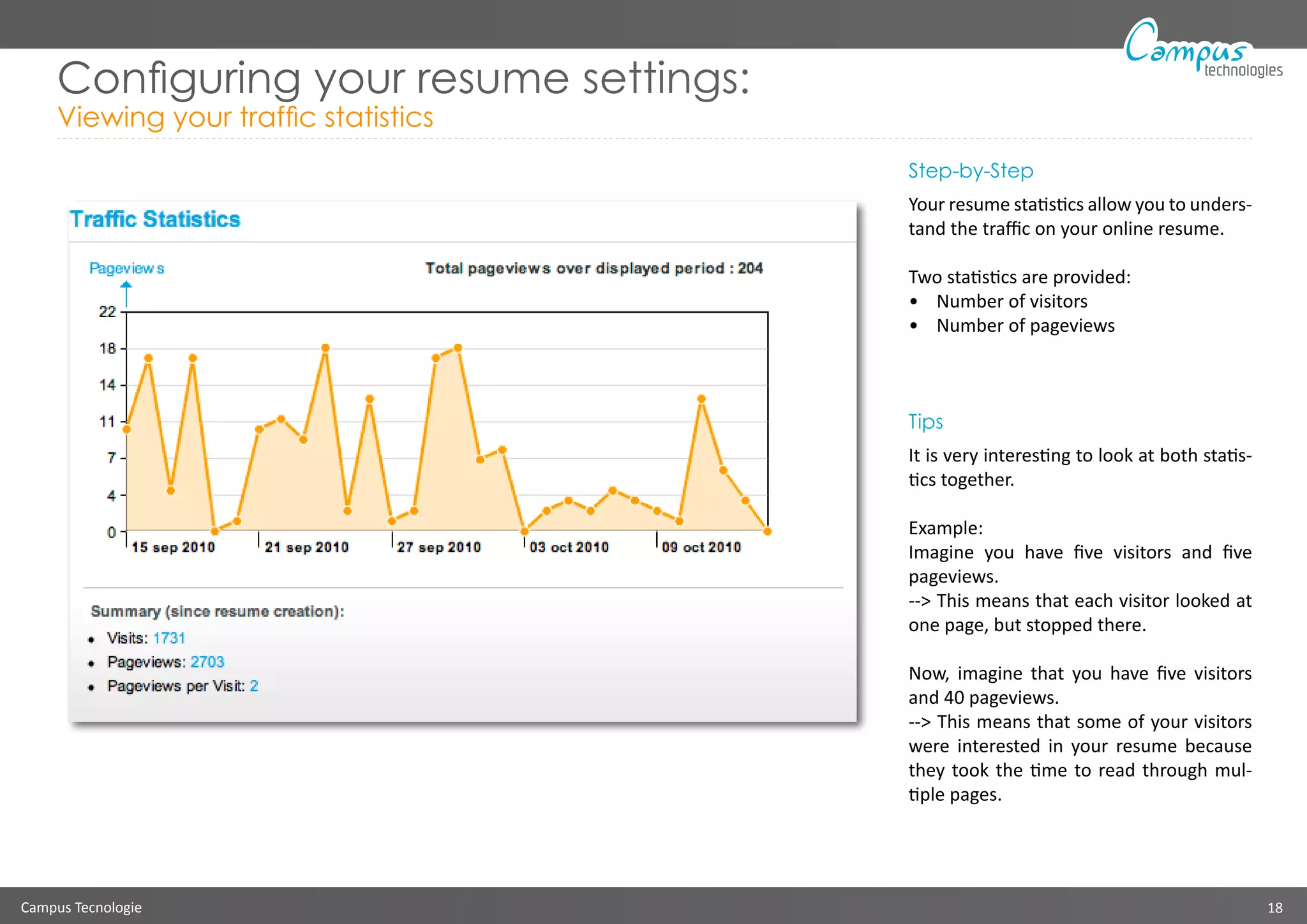Click the Tips heading
1307x924 pixels.
click(925, 422)
